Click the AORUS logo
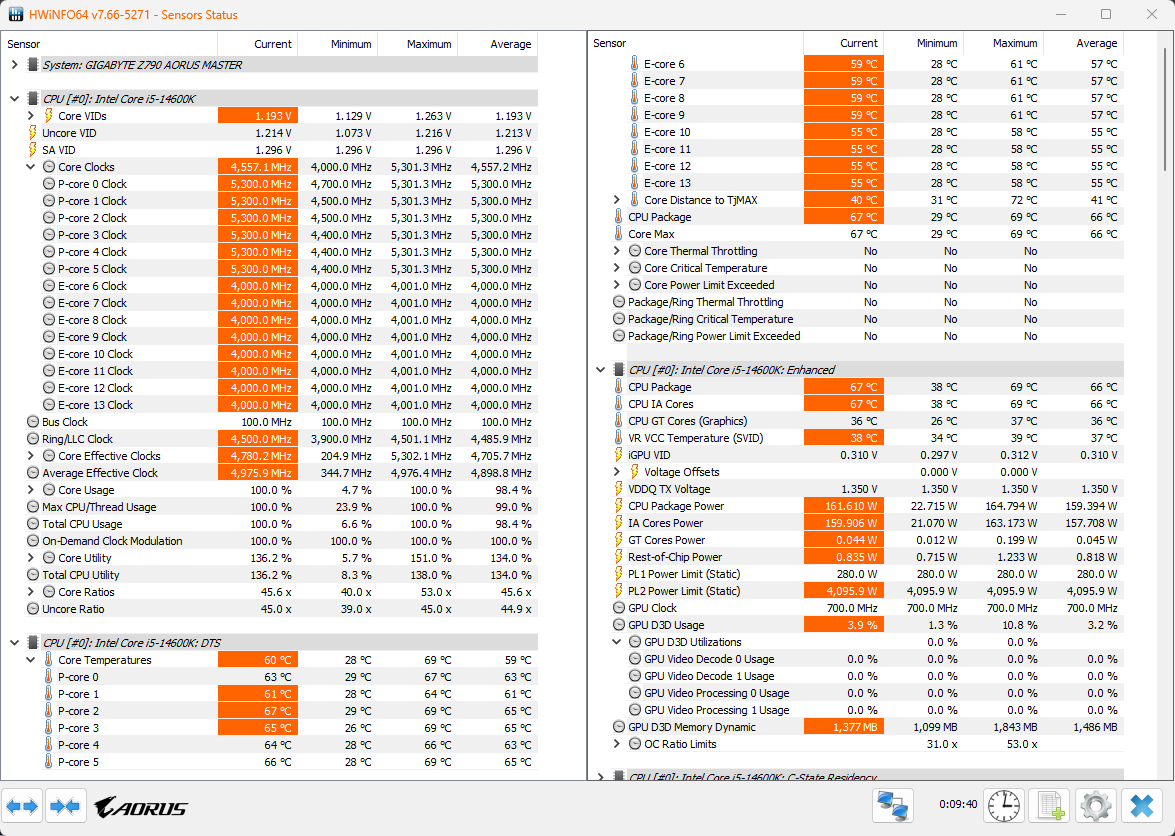This screenshot has height=836, width=1175. (140, 807)
